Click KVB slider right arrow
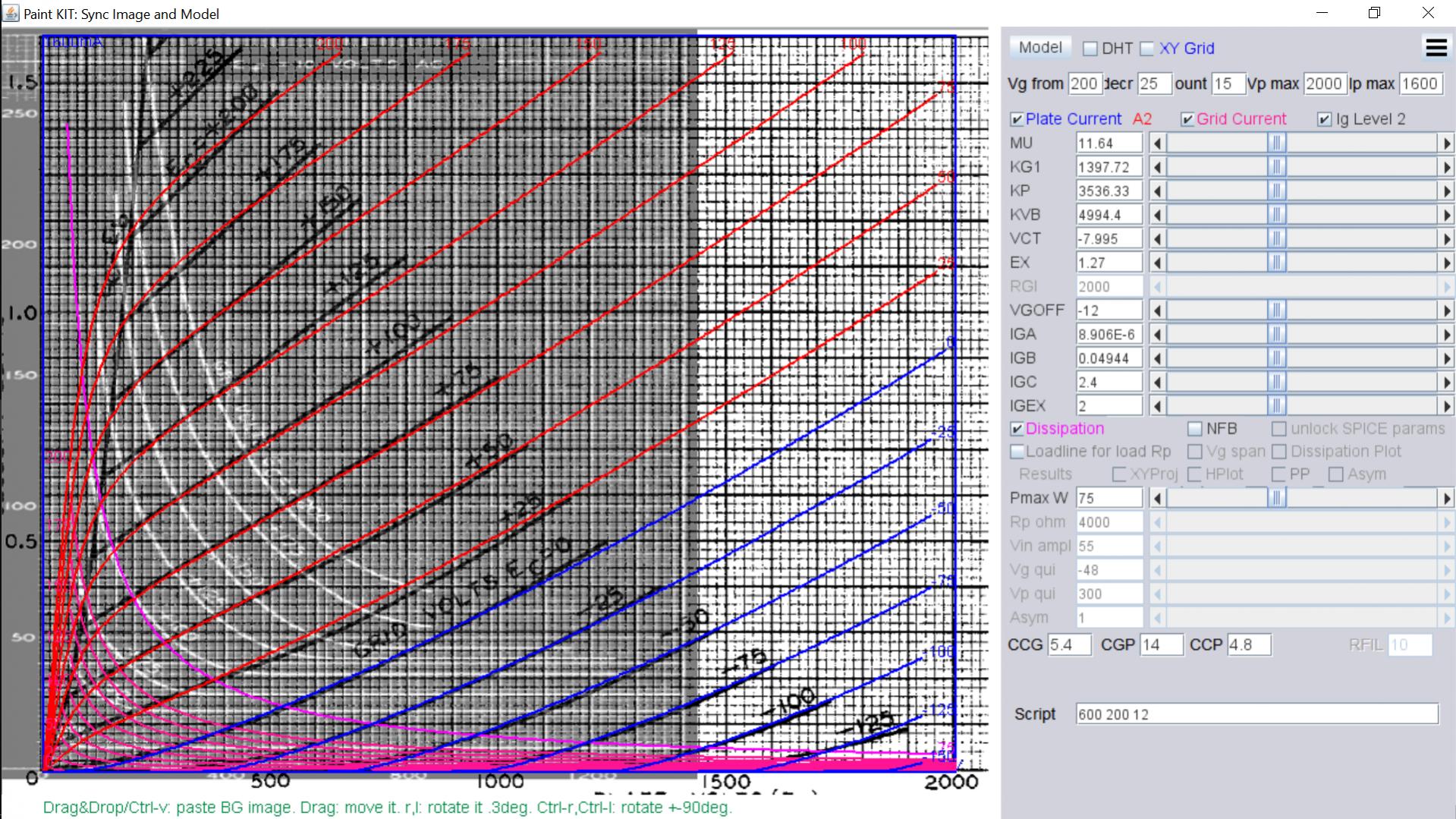The image size is (1456, 819). pyautogui.click(x=1446, y=215)
